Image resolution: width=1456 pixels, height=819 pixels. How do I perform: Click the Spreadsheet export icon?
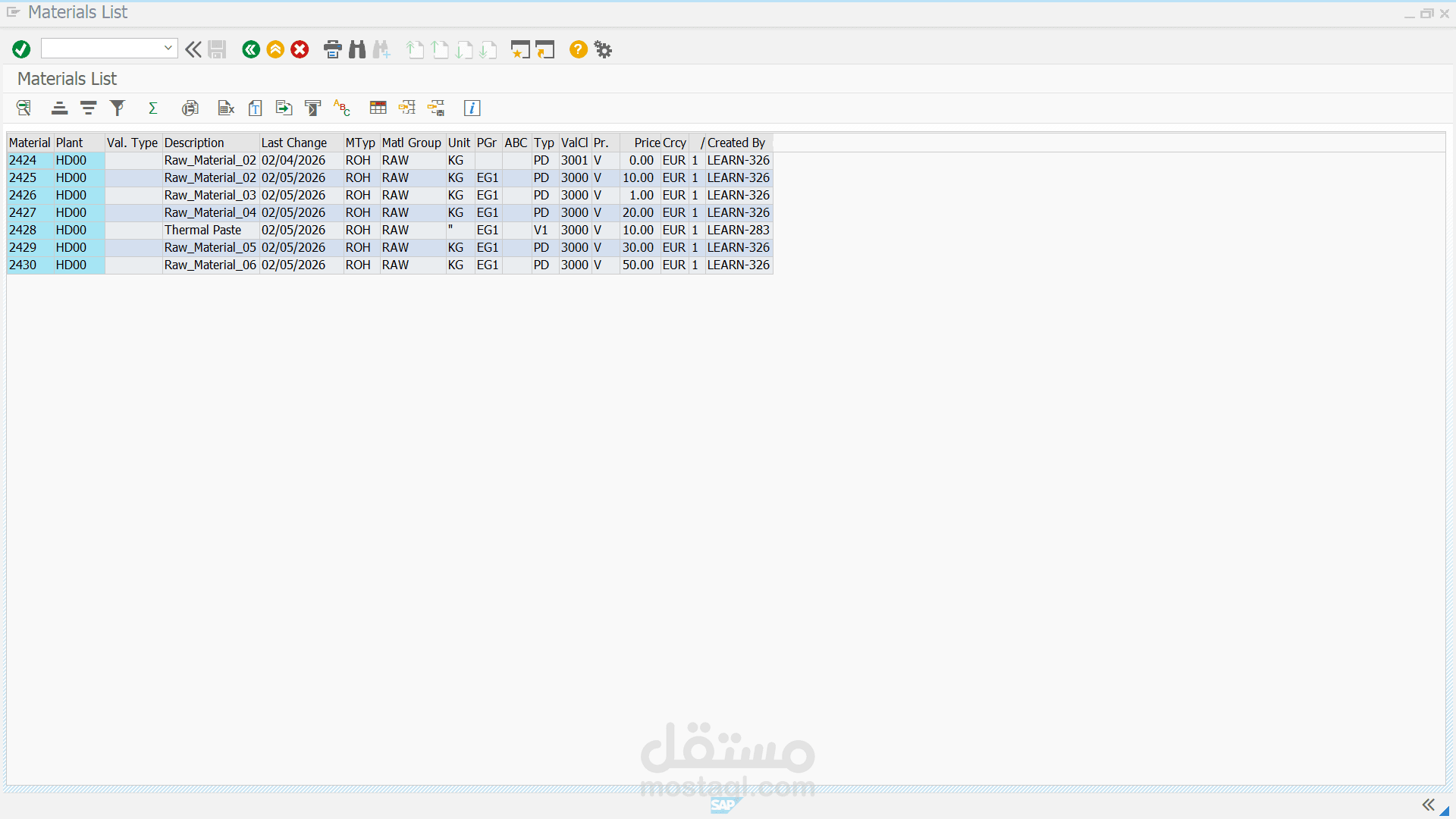[x=226, y=108]
